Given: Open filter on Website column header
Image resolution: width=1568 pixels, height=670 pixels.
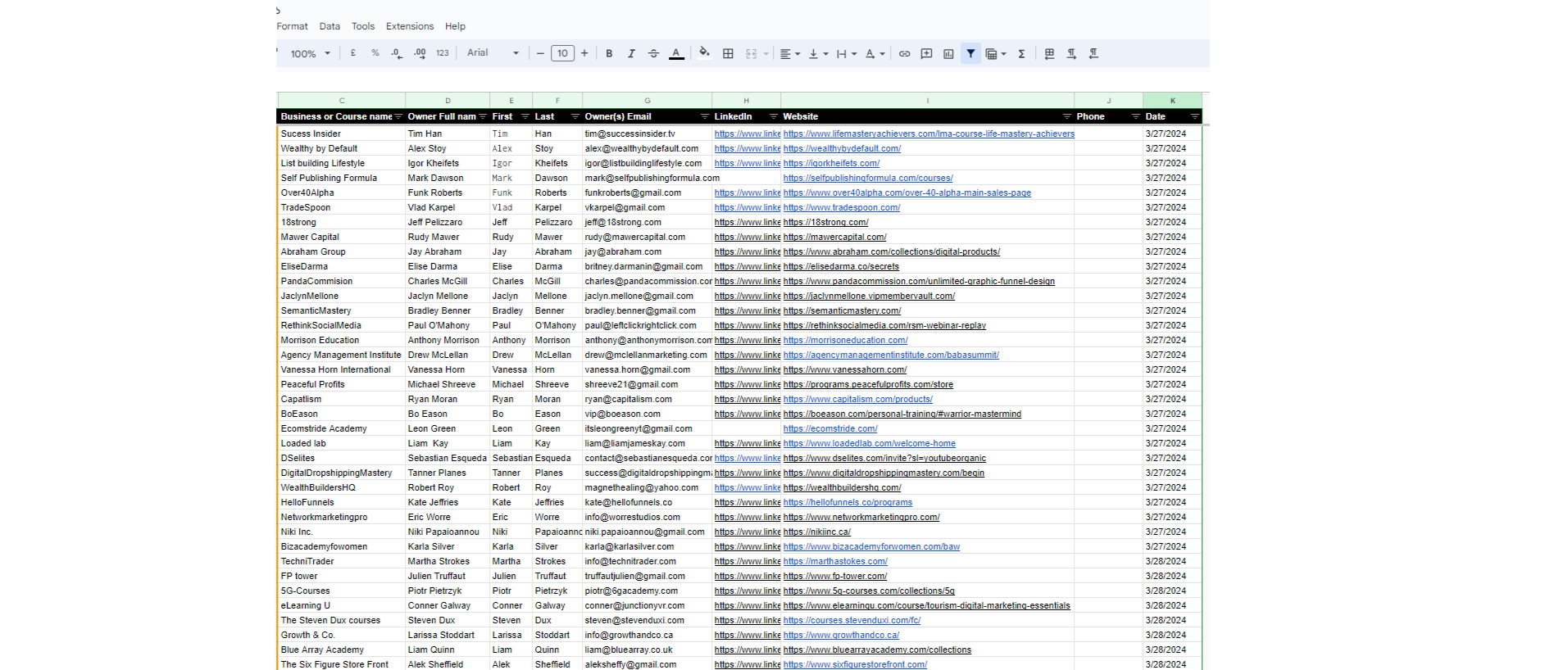Looking at the screenshot, I should 1067,117.
